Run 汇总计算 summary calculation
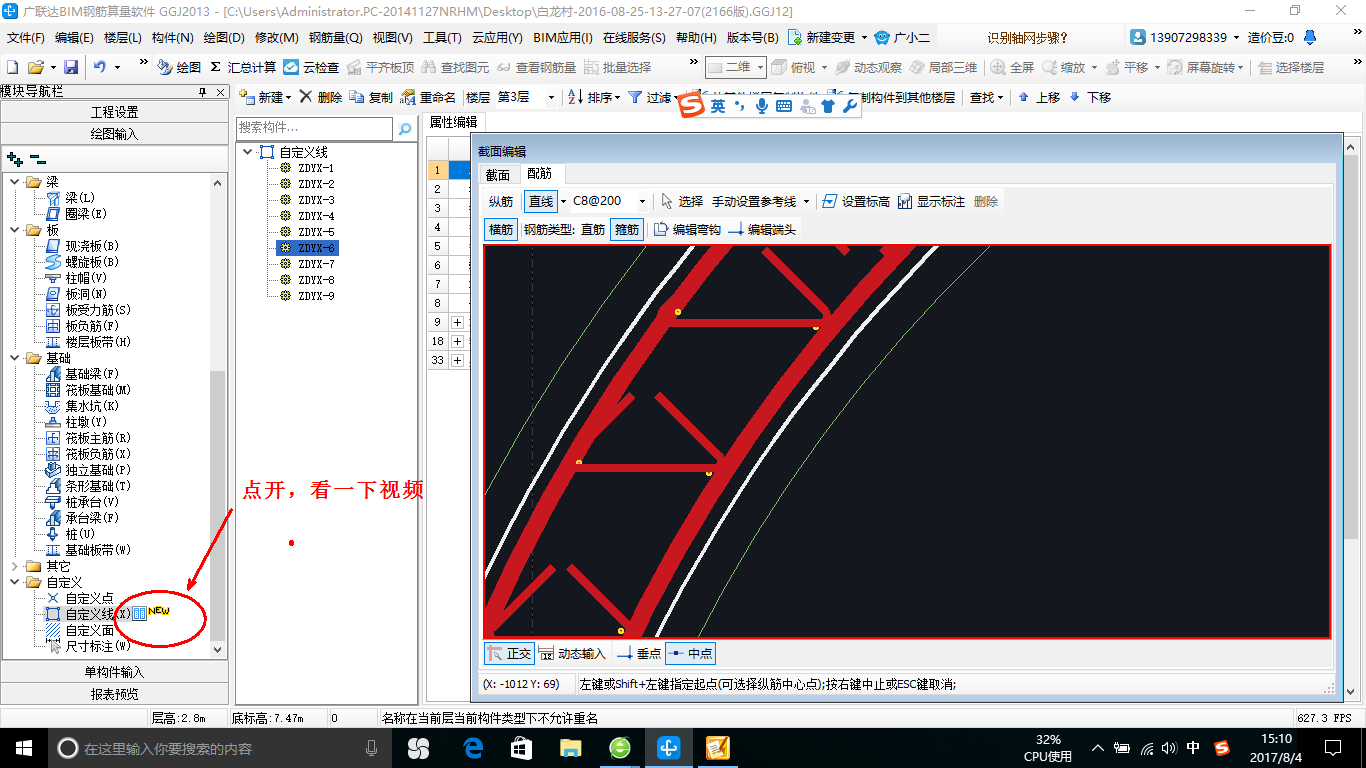Image resolution: width=1366 pixels, height=768 pixels. pos(243,67)
